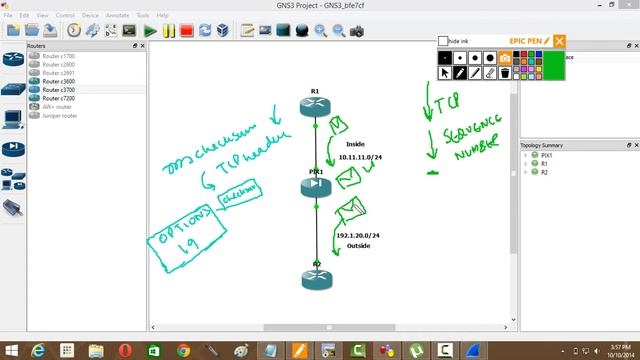Expand R1 in Topology Summary

526,164
